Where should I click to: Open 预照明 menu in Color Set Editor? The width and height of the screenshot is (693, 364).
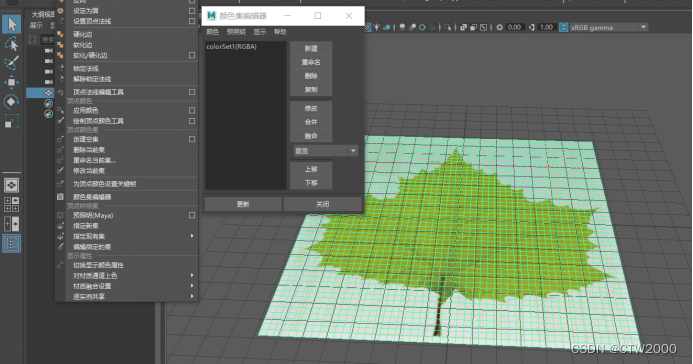point(236,32)
